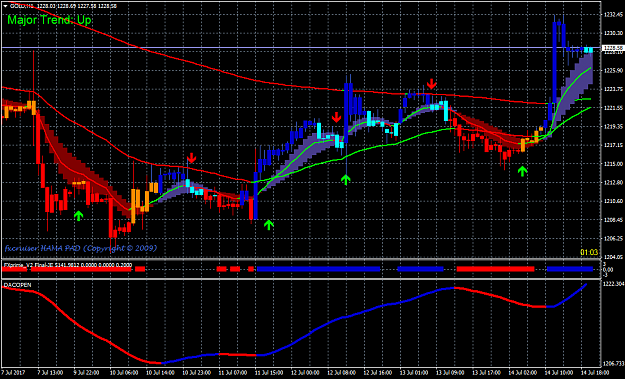The width and height of the screenshot is (625, 379).
Task: Click the current price tag on the price scale
Action: [x=612, y=49]
